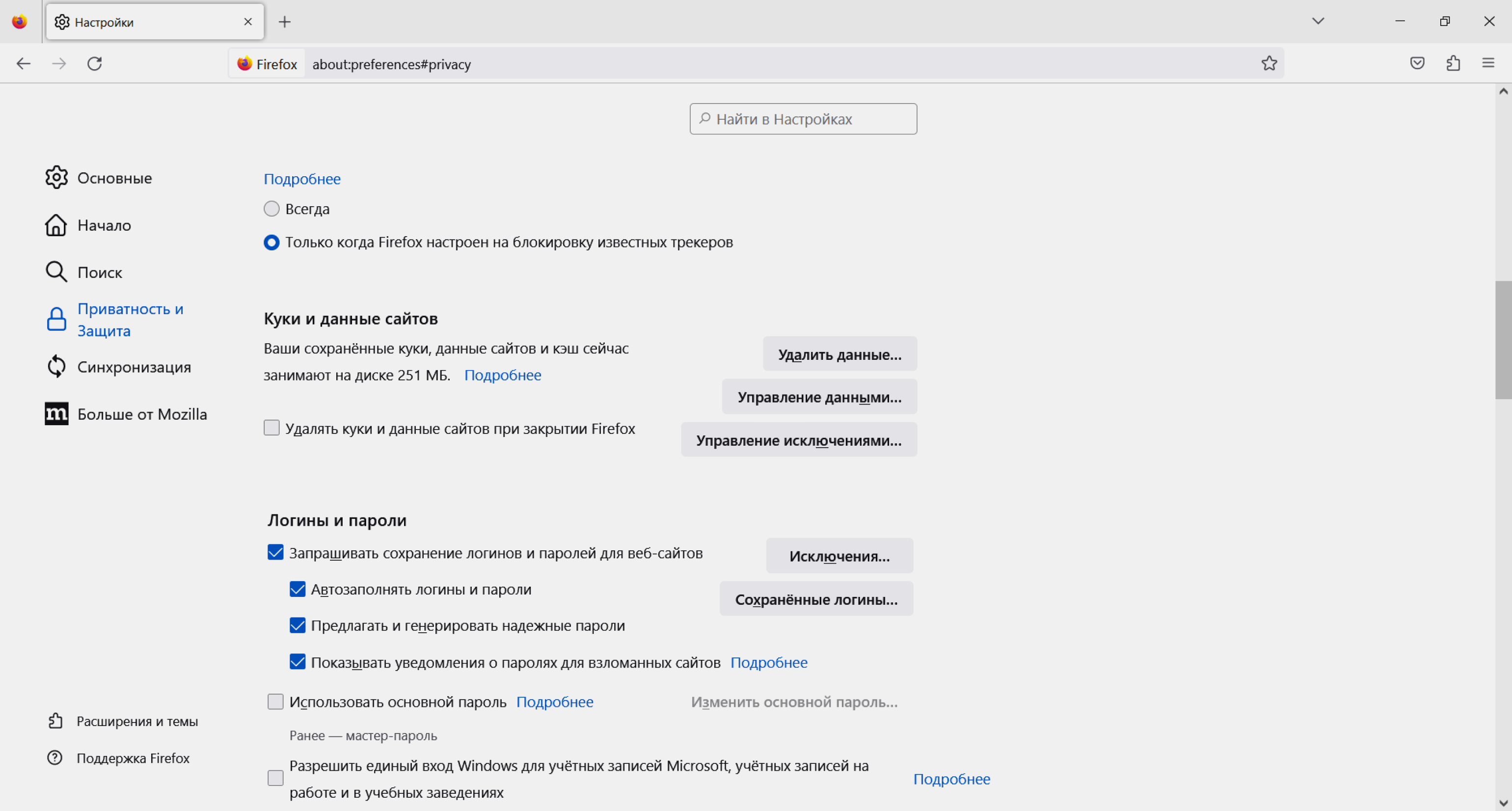Screen dimensions: 1512x811
Task: Click the Управление данными button
Action: point(819,397)
